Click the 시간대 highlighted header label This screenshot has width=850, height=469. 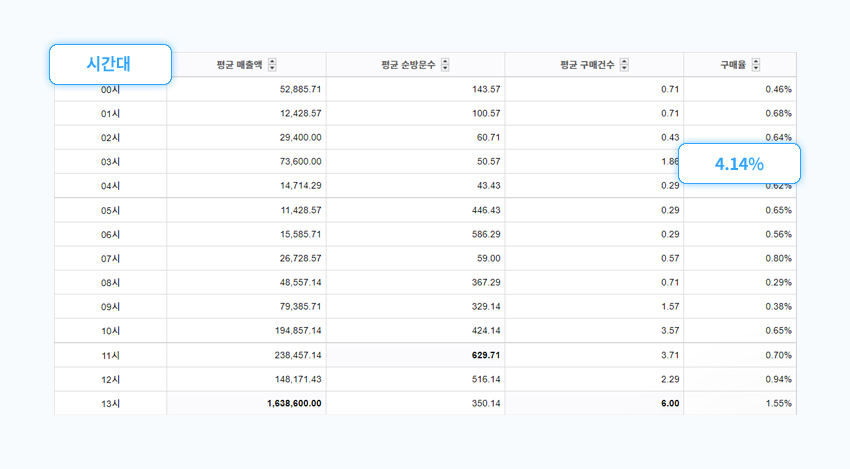(111, 64)
